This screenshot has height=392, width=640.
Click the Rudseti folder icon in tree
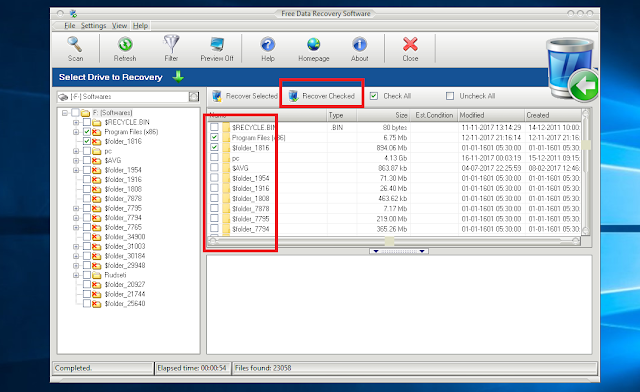pos(97,275)
